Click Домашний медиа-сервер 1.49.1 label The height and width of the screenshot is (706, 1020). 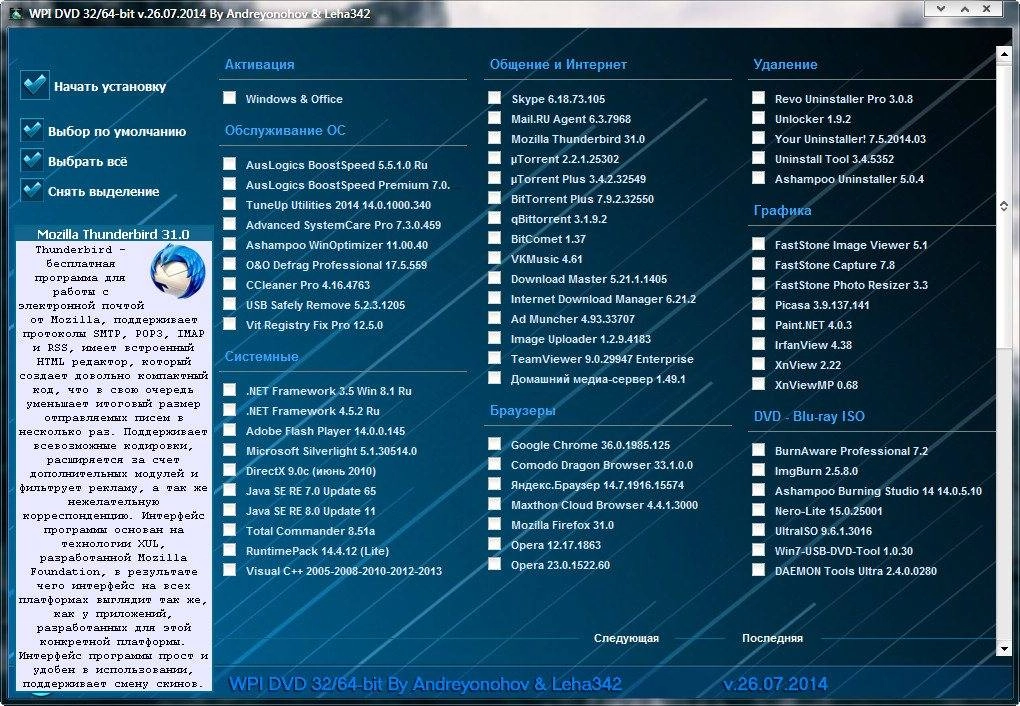598,379
